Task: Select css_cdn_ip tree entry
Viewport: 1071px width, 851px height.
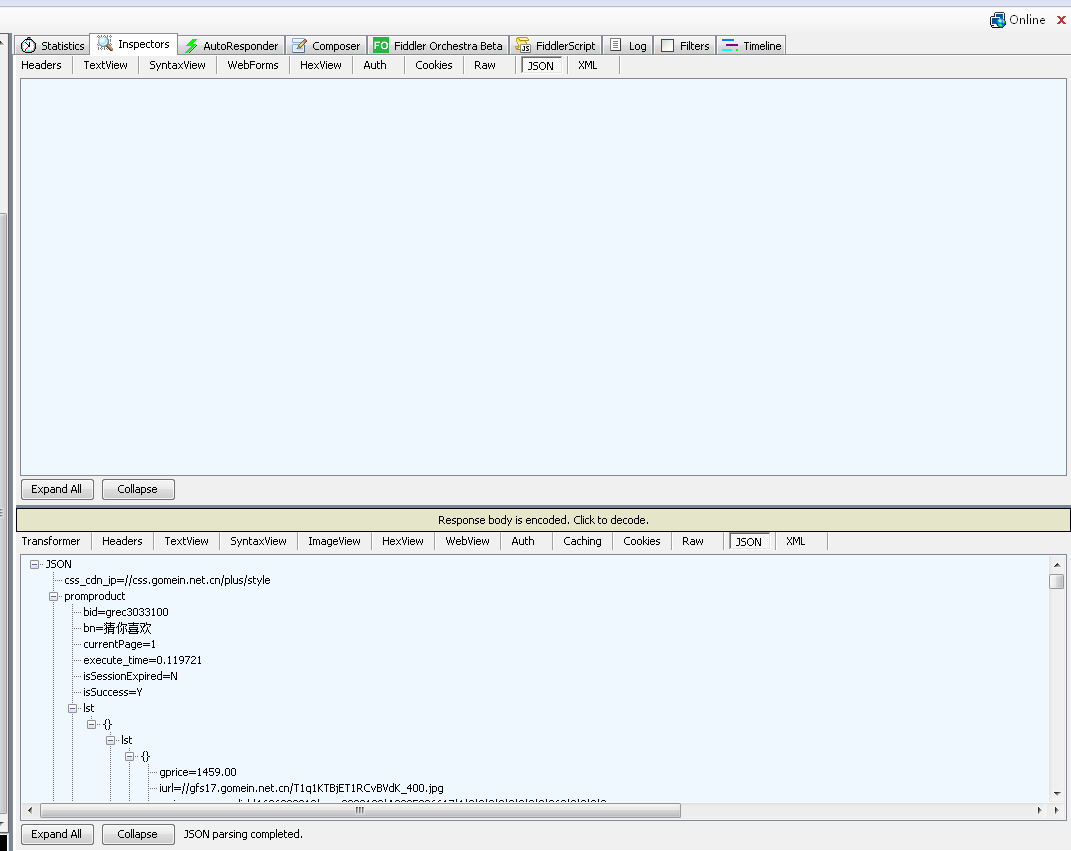Action: pyautogui.click(x=167, y=580)
